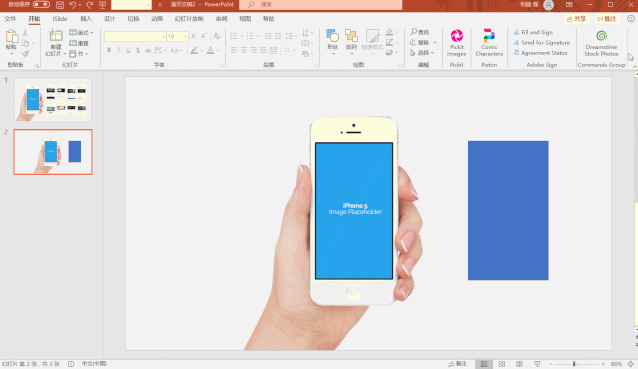Select slide 1 thumbnail
The height and width of the screenshot is (369, 638).
(53, 100)
